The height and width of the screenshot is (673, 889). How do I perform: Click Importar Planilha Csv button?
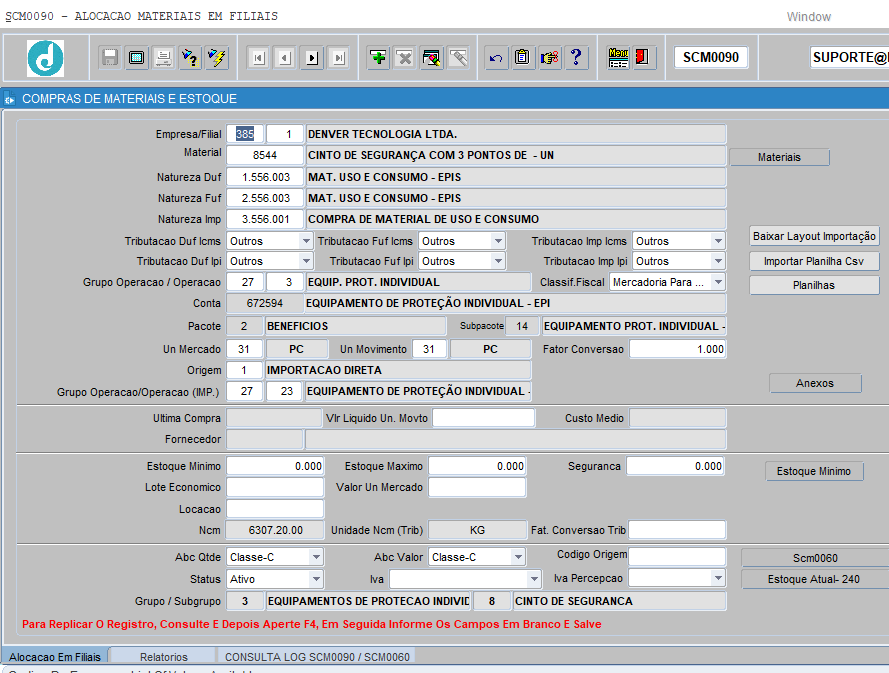coord(814,261)
